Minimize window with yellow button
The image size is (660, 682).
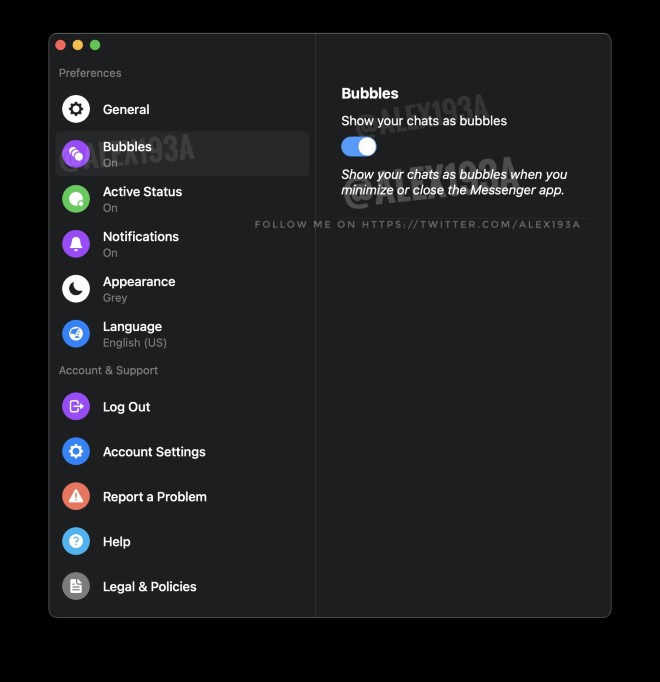pyautogui.click(x=78, y=45)
